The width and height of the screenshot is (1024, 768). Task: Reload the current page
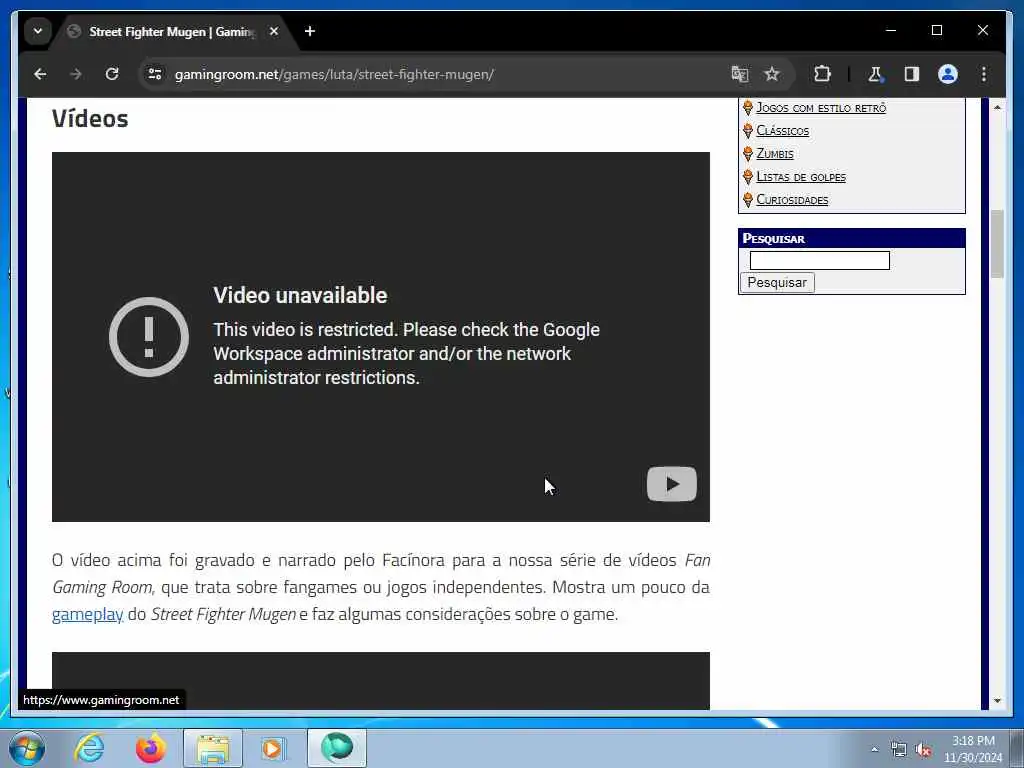pos(112,74)
